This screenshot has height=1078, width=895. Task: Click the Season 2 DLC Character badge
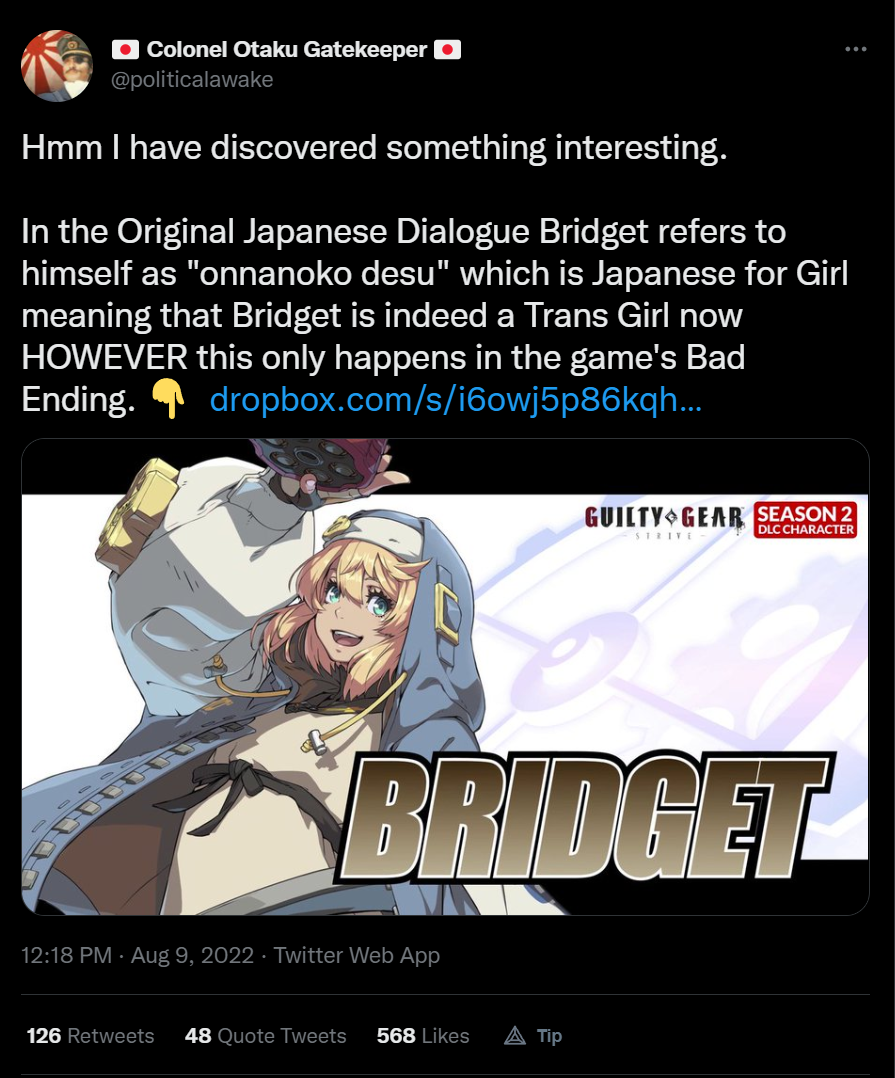pyautogui.click(x=805, y=520)
